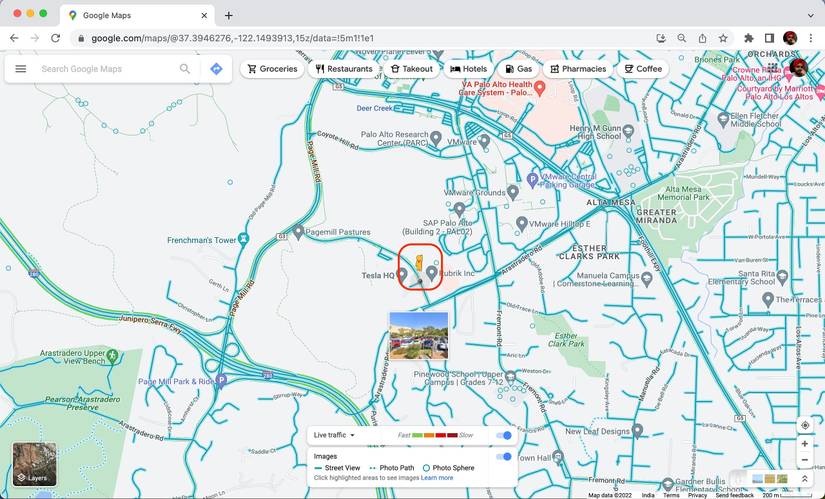Toggle the Live traffic switch off
The image size is (825, 499).
[x=504, y=435]
